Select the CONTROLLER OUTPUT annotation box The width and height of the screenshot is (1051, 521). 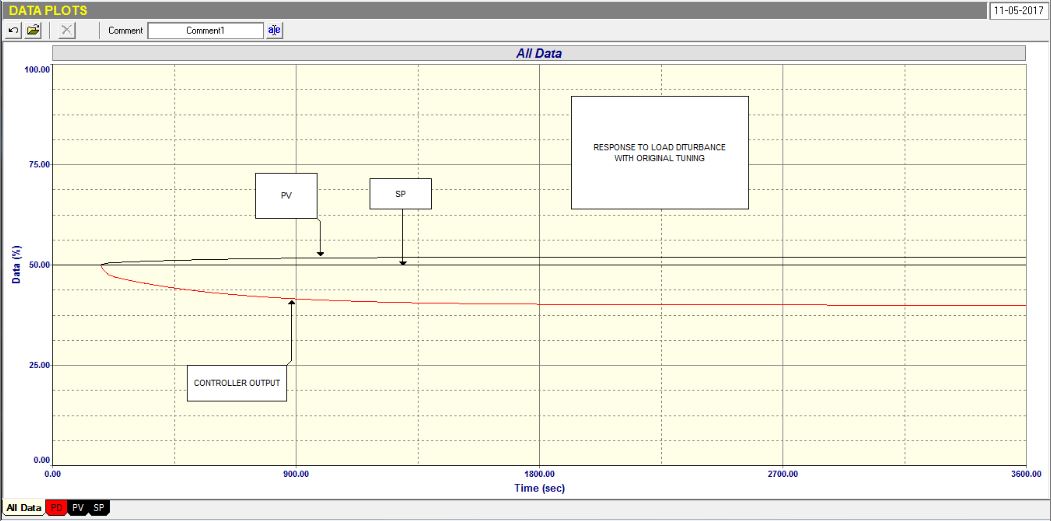237,383
